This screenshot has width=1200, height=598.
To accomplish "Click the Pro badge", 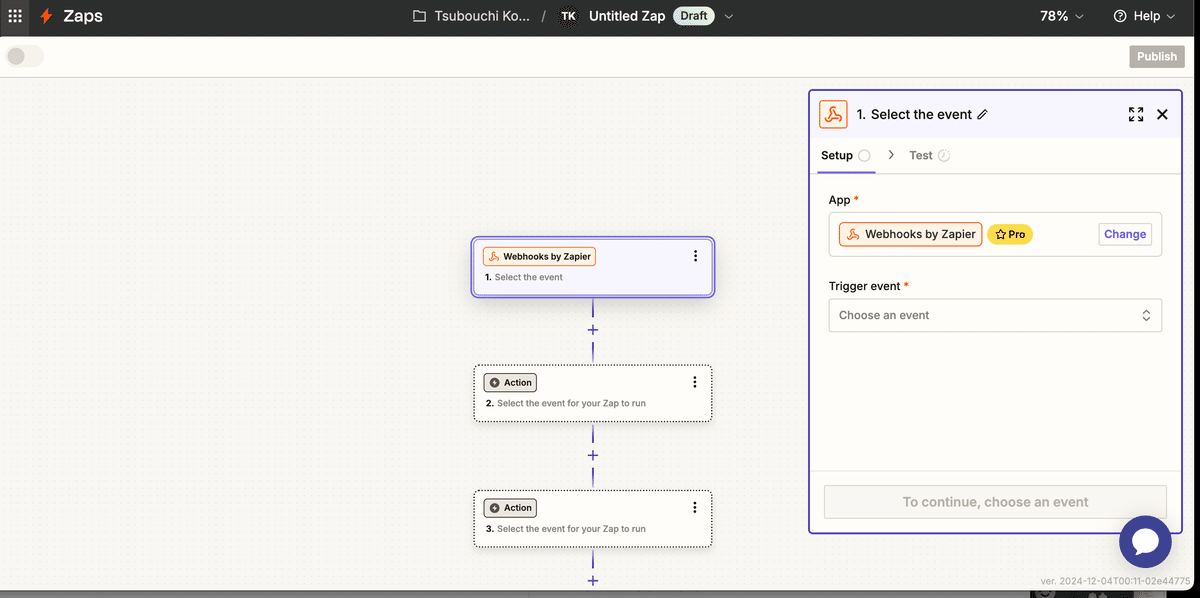I will point(1010,234).
